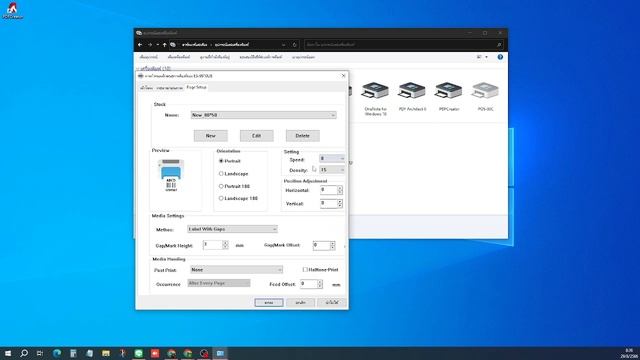Click Add a device in the explorer toolbar
640x360 pixels.
149,57
